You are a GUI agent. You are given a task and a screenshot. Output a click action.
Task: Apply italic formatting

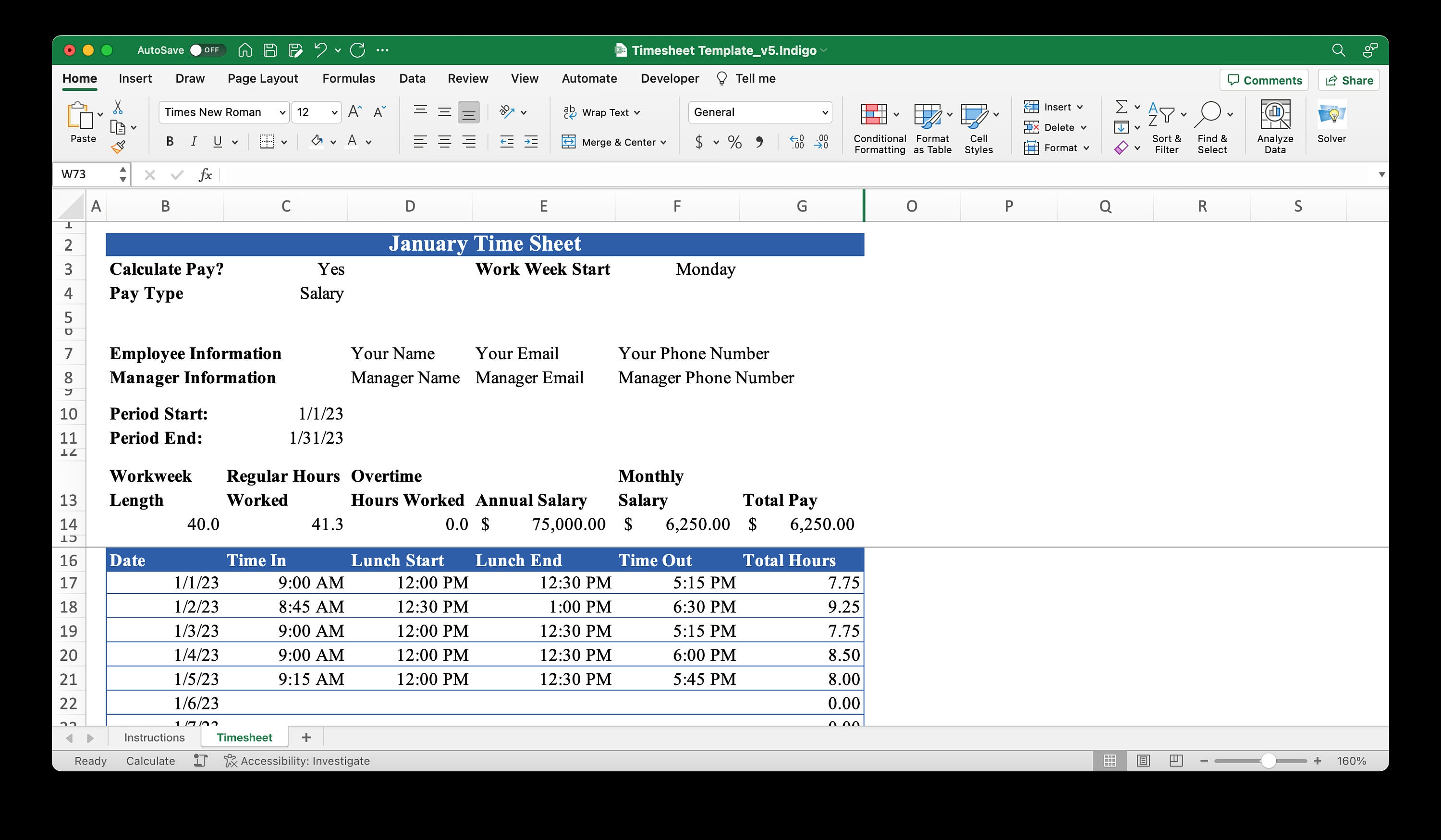[194, 141]
